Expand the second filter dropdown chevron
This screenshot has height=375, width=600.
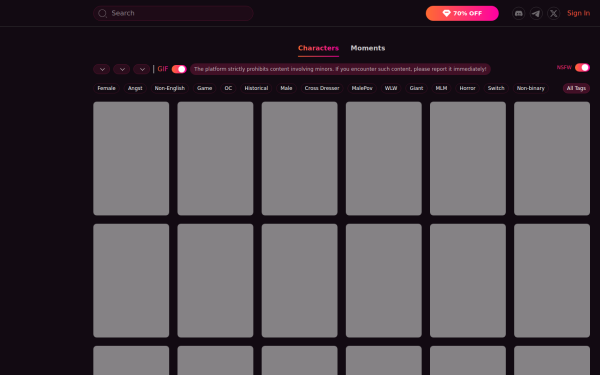point(122,69)
